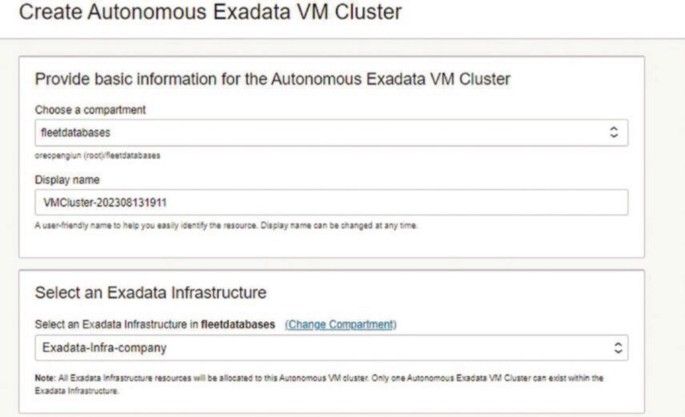Focus the Display name input field
Viewport: 685px width, 417px height.
pyautogui.click(x=331, y=202)
